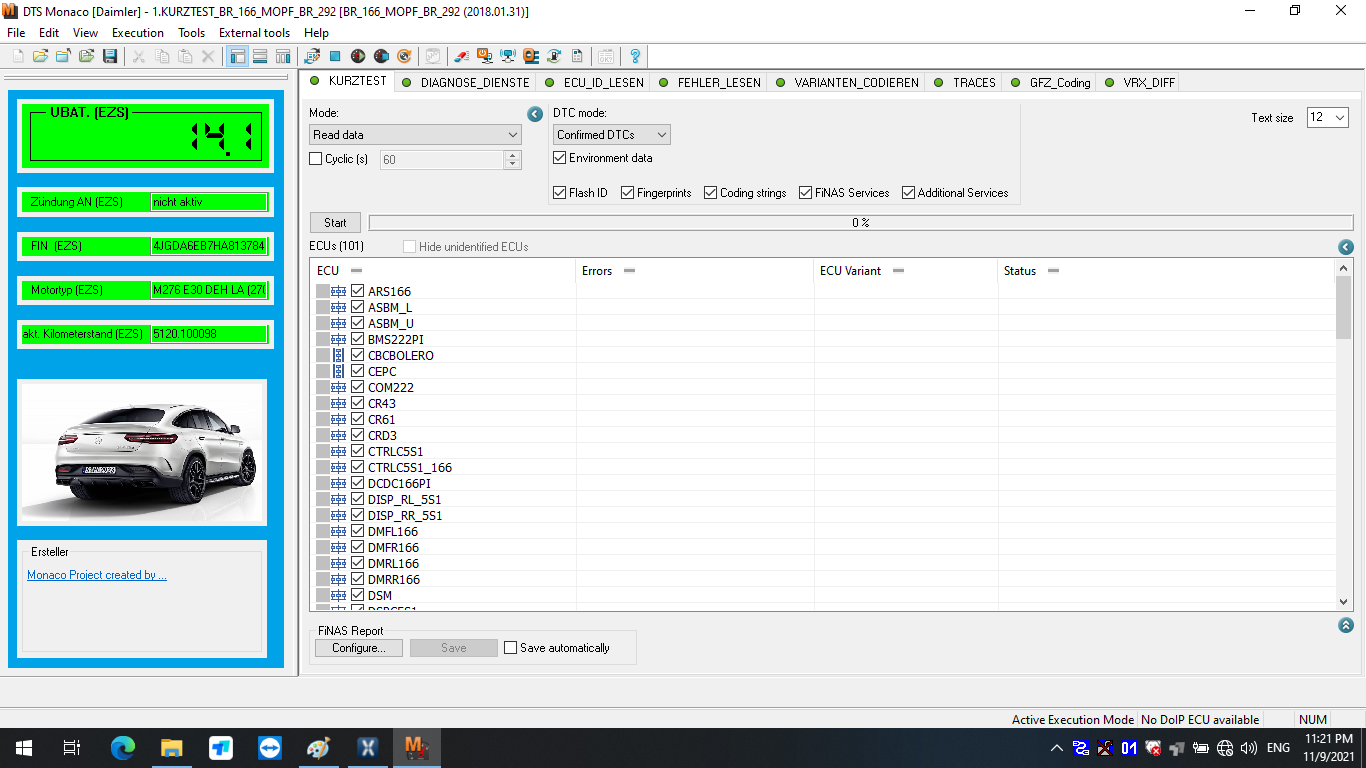Enable the Cyclic (s) checkbox
Screen dimensions: 1366x768
tap(315, 159)
